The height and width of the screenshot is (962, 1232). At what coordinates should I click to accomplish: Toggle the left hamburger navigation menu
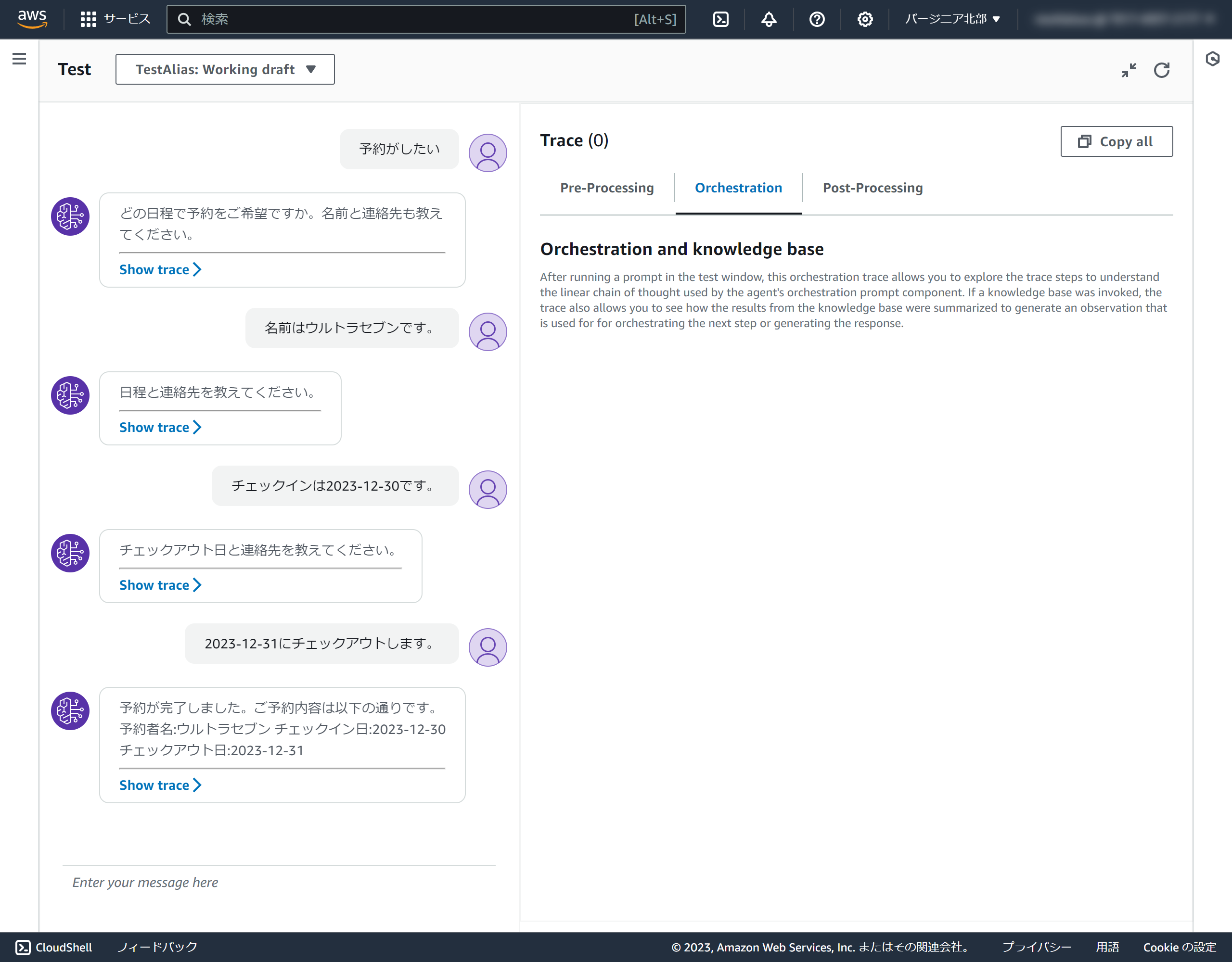coord(19,59)
